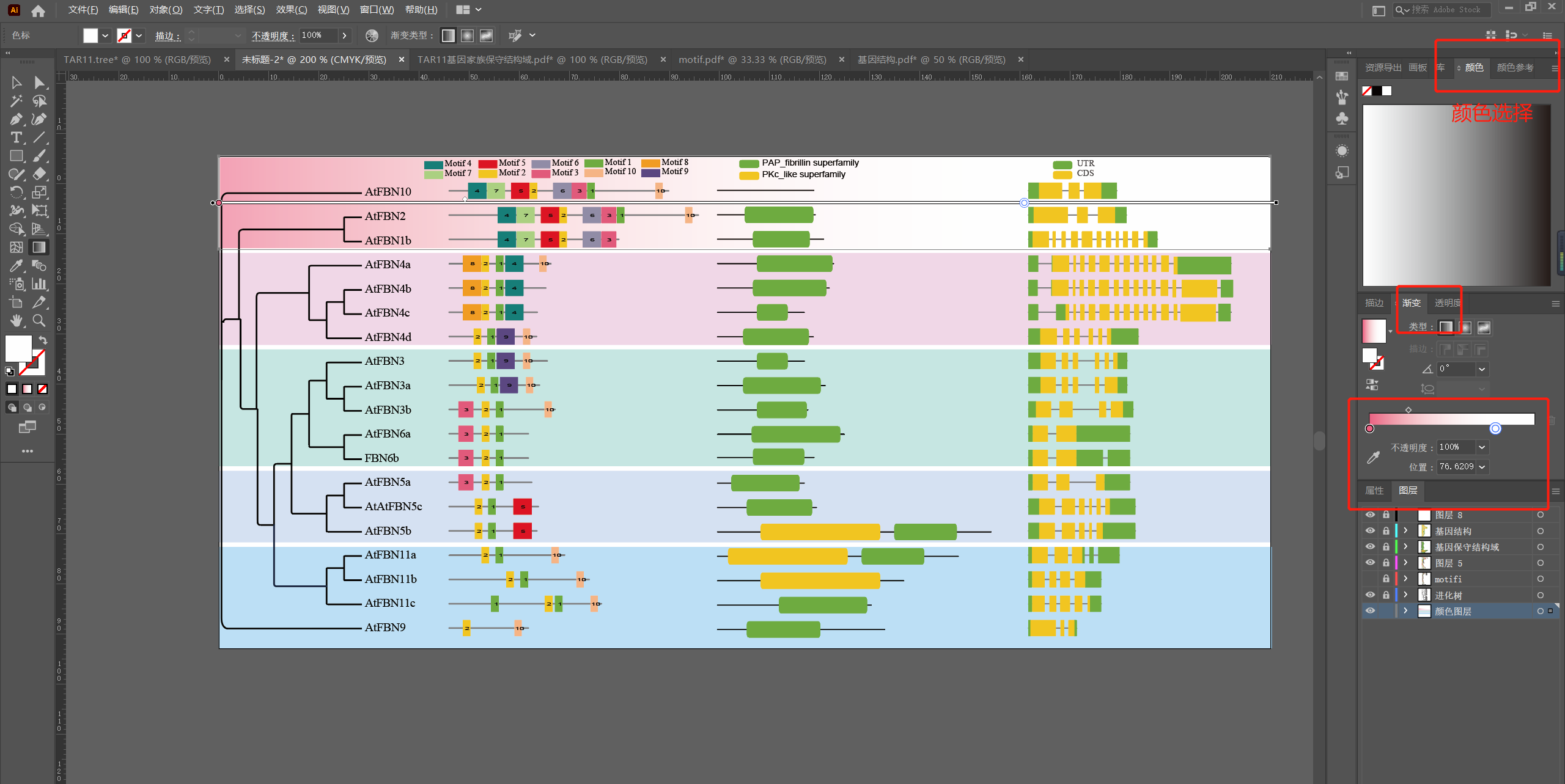Select the Magic Wand tool
This screenshot has width=1565, height=784.
coord(16,101)
